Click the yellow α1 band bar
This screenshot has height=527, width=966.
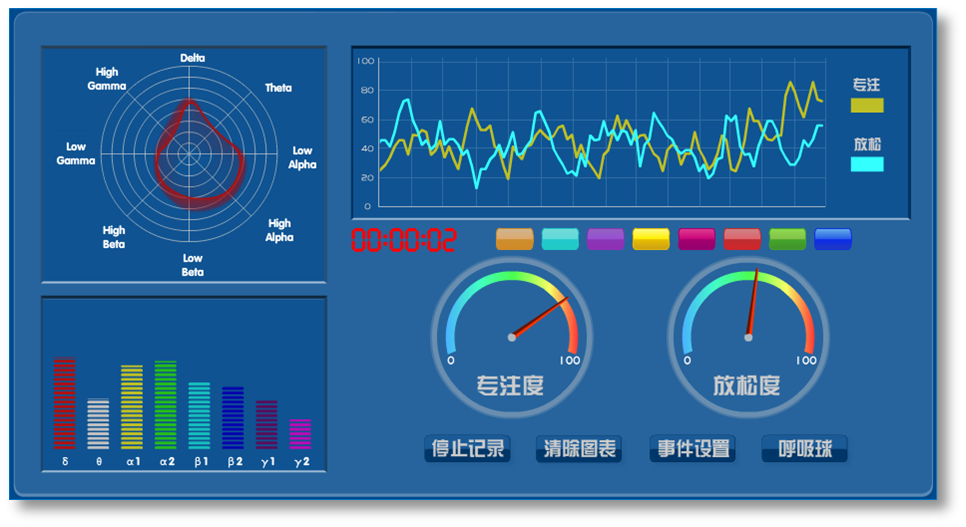pos(132,407)
